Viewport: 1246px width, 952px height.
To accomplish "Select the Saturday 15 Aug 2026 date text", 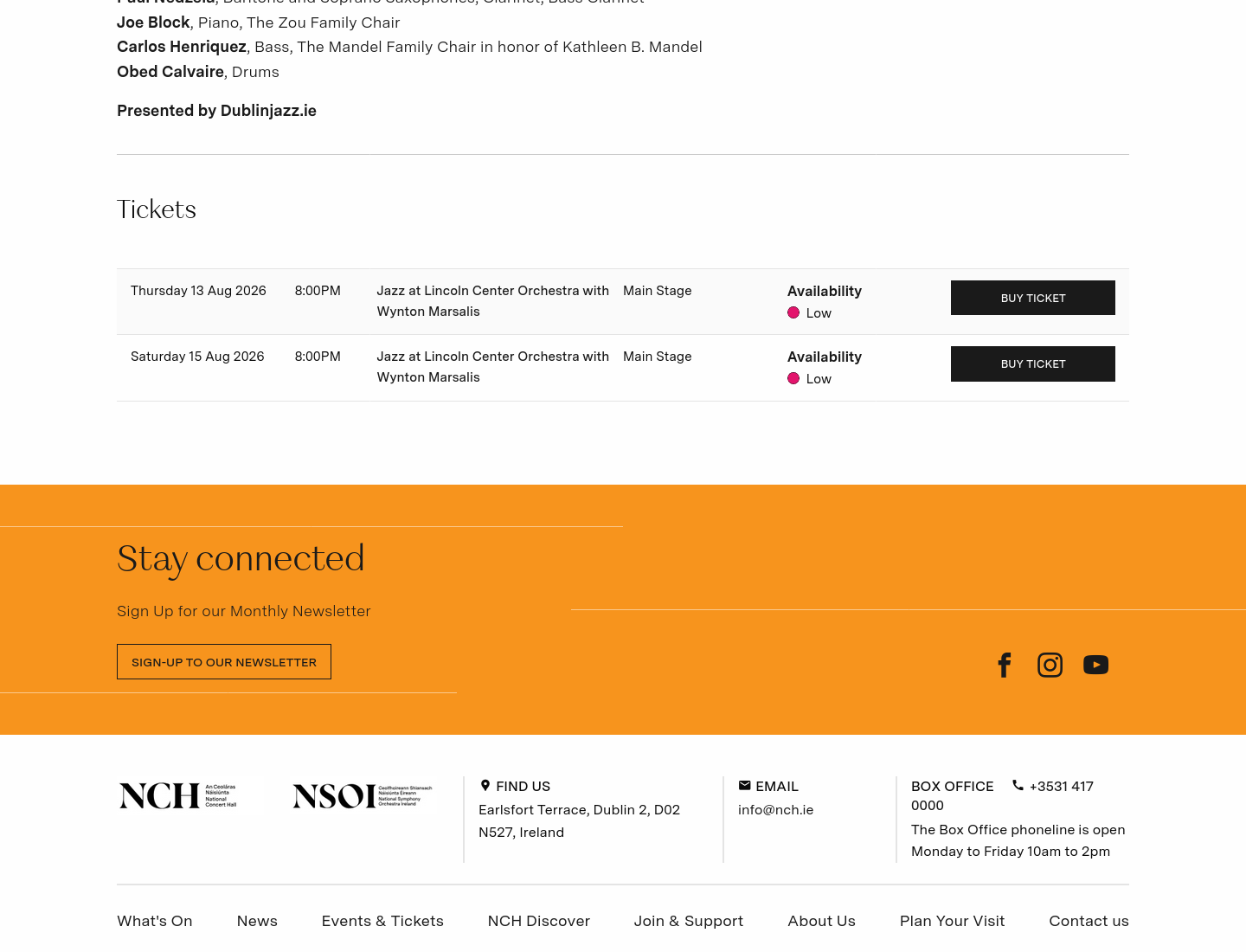I will 197,357.
